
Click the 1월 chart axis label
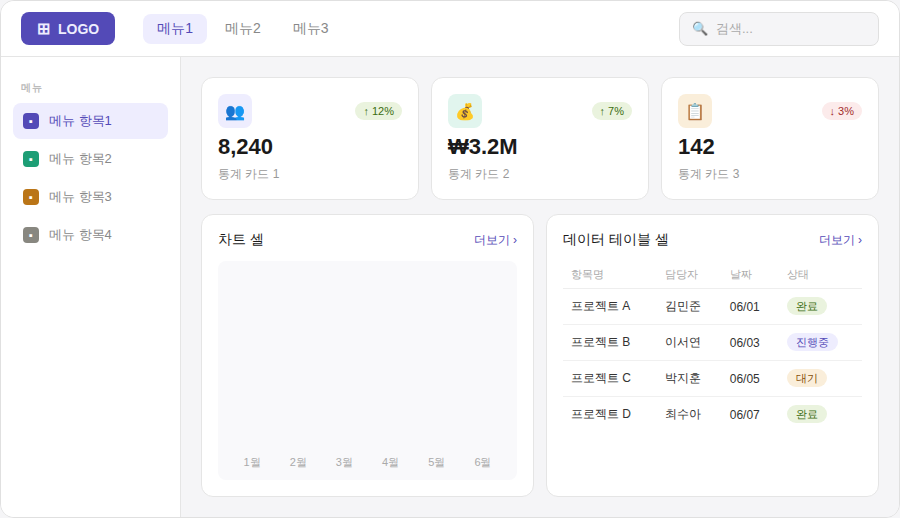[x=251, y=462]
